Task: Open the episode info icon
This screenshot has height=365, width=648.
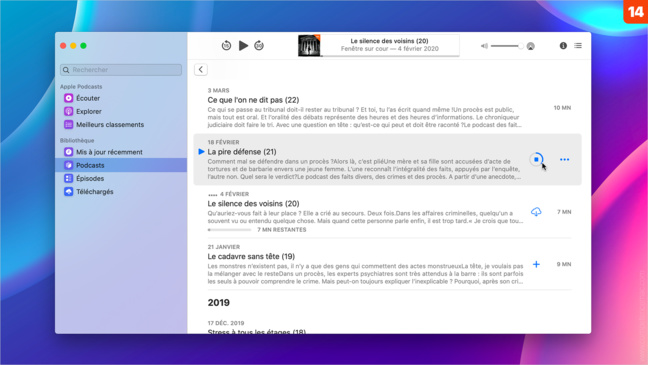Action: [563, 45]
